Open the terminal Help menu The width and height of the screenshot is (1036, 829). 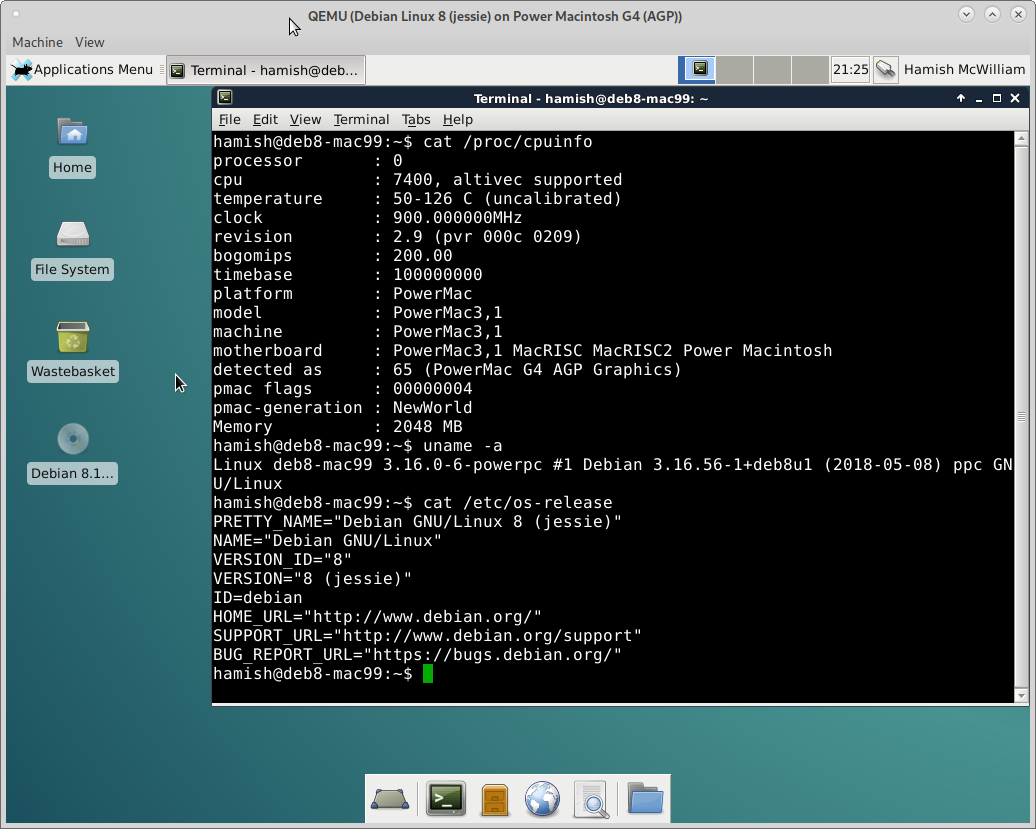[x=458, y=120]
